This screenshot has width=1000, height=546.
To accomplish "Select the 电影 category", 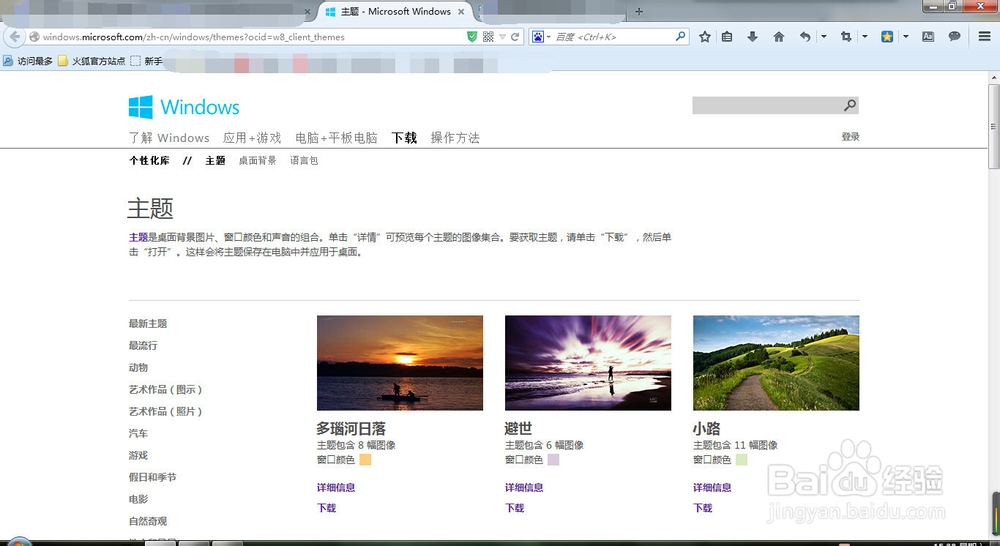I will pyautogui.click(x=138, y=499).
